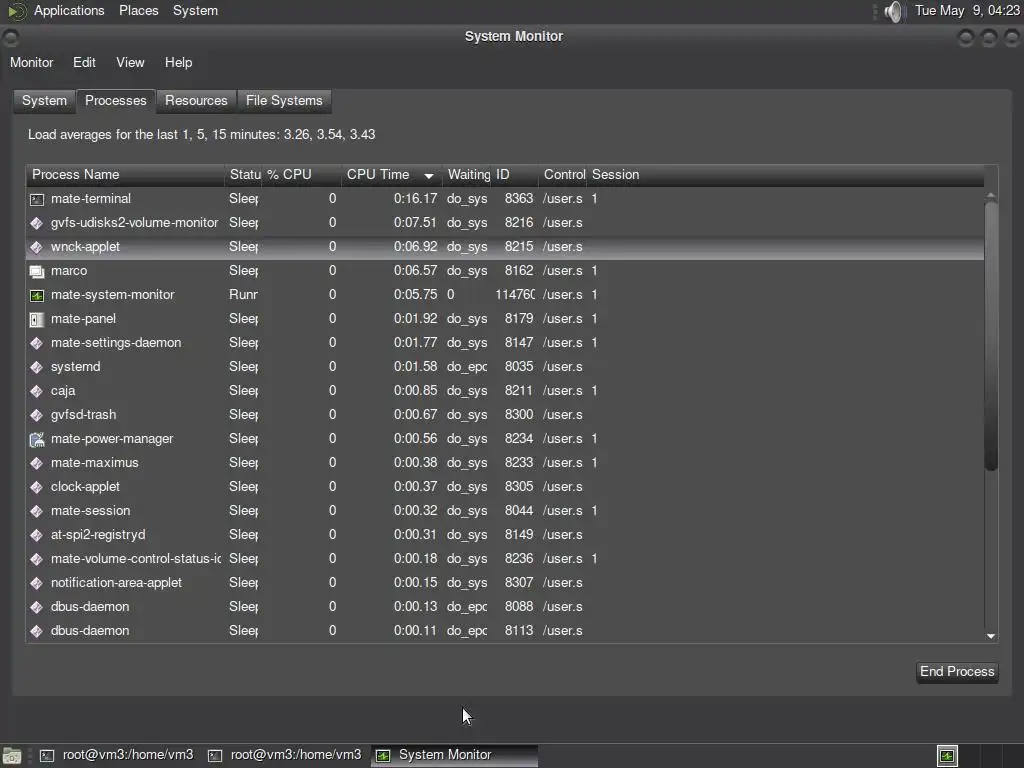Click the mate-terminal process icon

(37, 199)
